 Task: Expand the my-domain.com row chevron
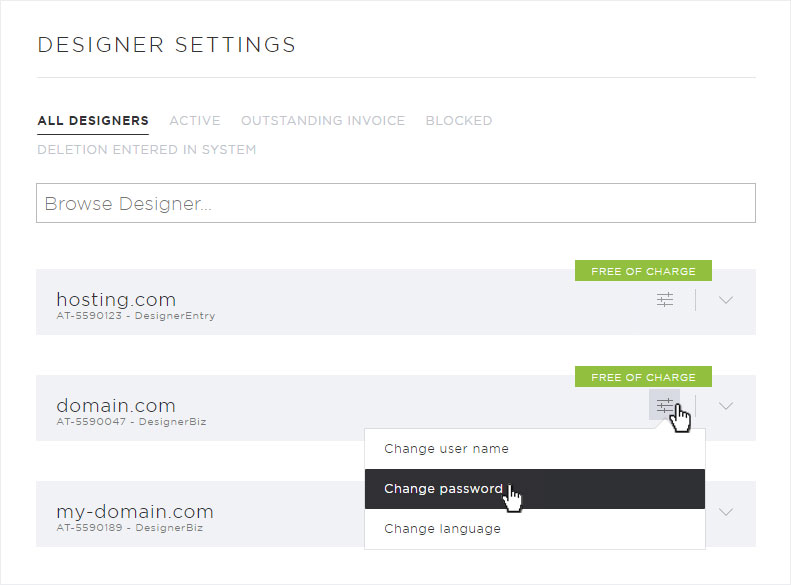[x=725, y=512]
